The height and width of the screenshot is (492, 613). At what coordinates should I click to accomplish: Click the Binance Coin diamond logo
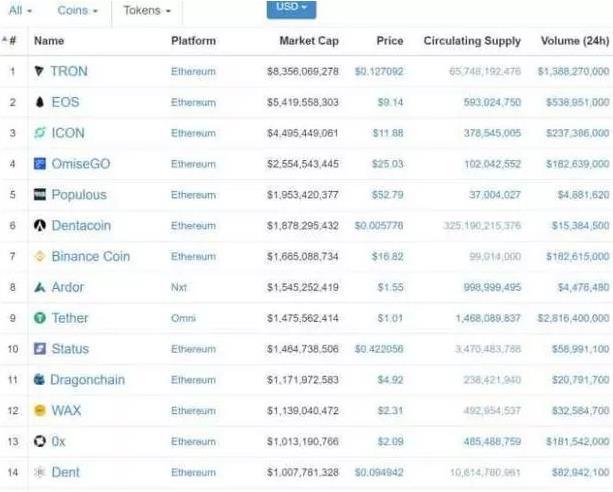pyautogui.click(x=39, y=256)
